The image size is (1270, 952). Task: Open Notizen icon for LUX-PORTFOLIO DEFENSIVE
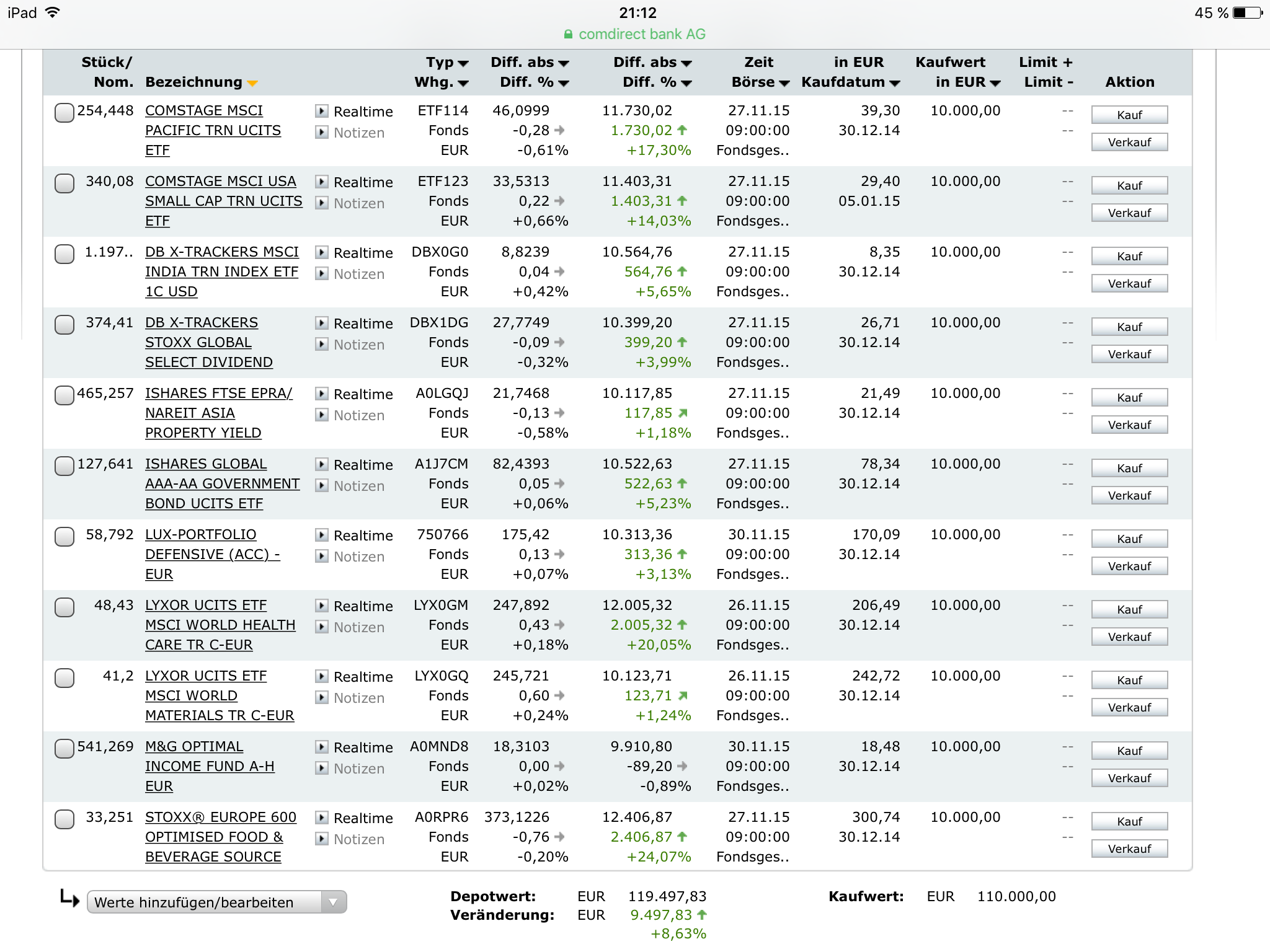click(x=321, y=557)
